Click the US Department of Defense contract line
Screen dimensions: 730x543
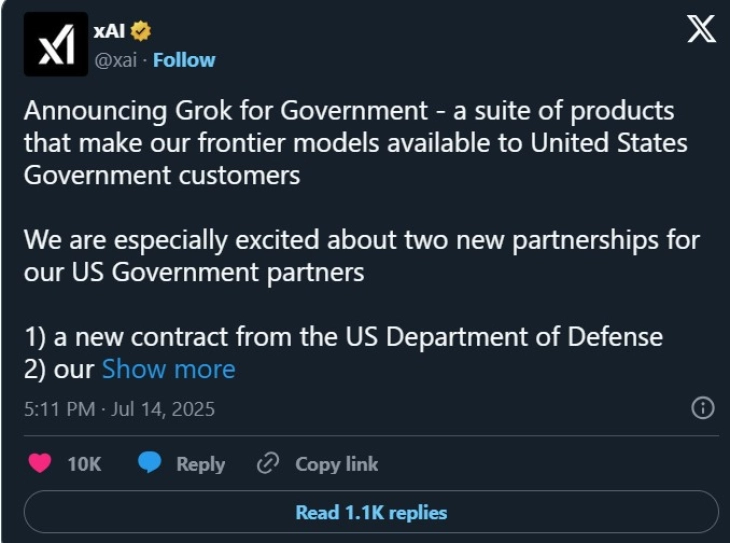coord(343,337)
